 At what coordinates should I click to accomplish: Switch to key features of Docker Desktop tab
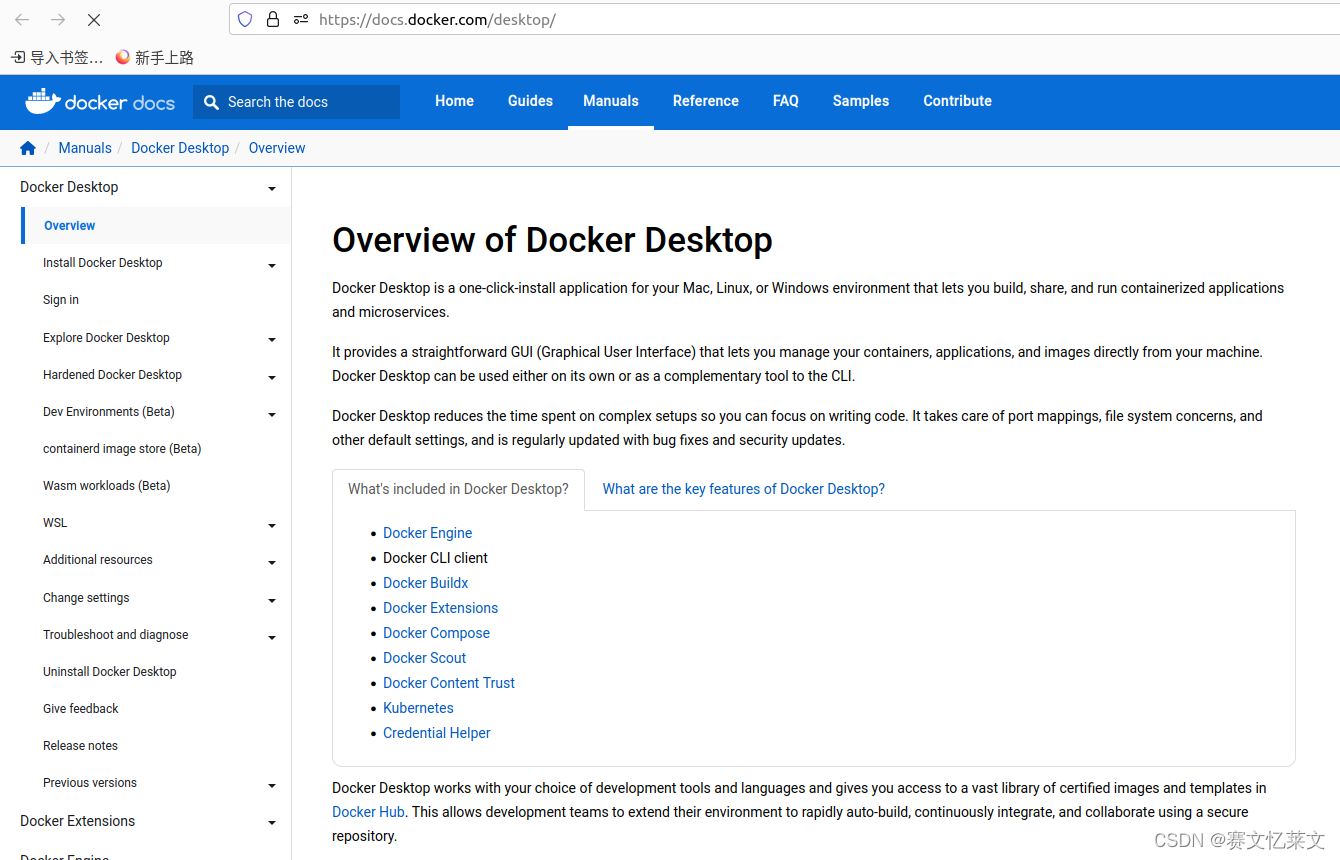[x=743, y=489]
